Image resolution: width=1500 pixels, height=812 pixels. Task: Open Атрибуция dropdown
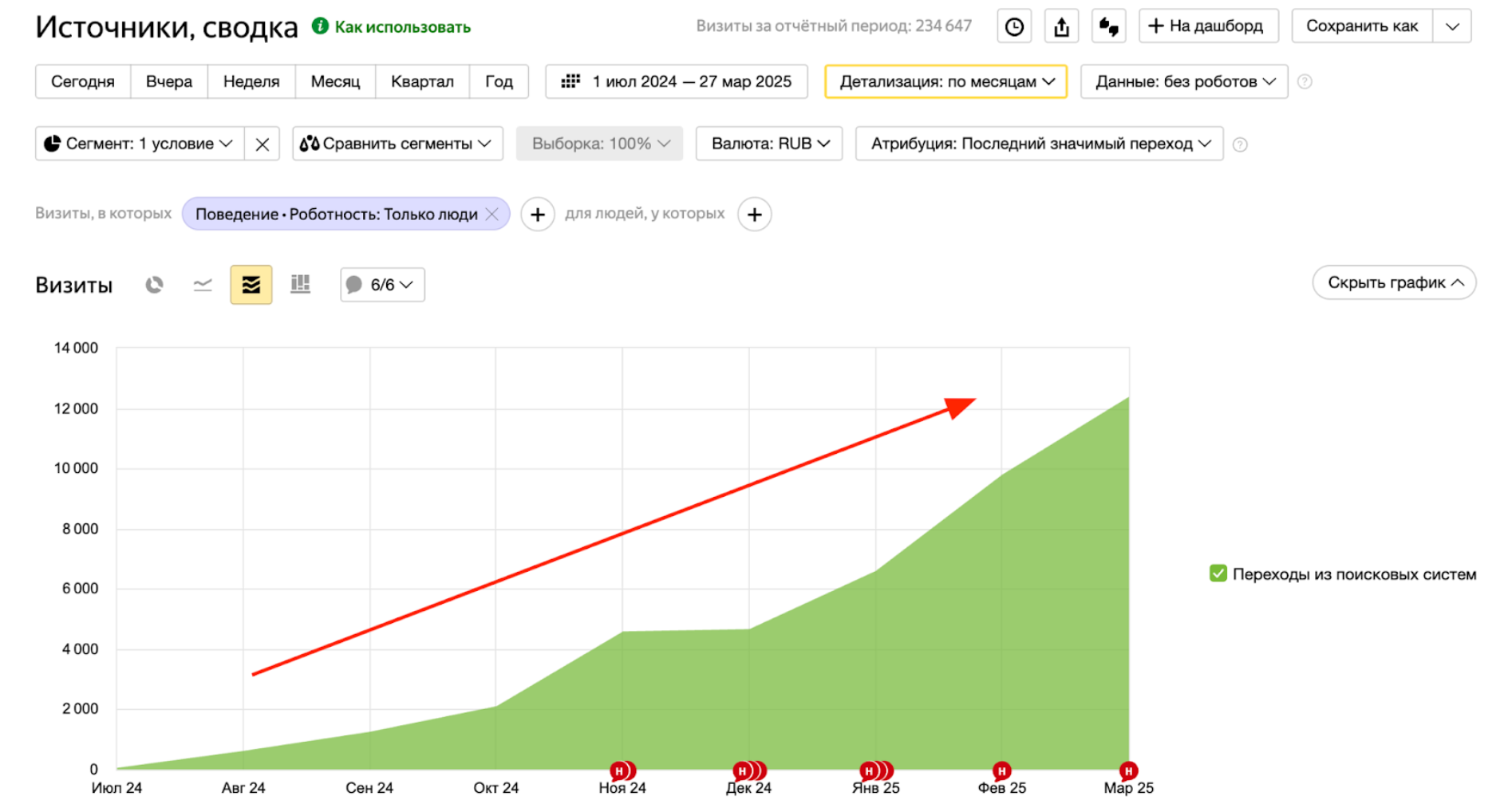(x=1039, y=144)
